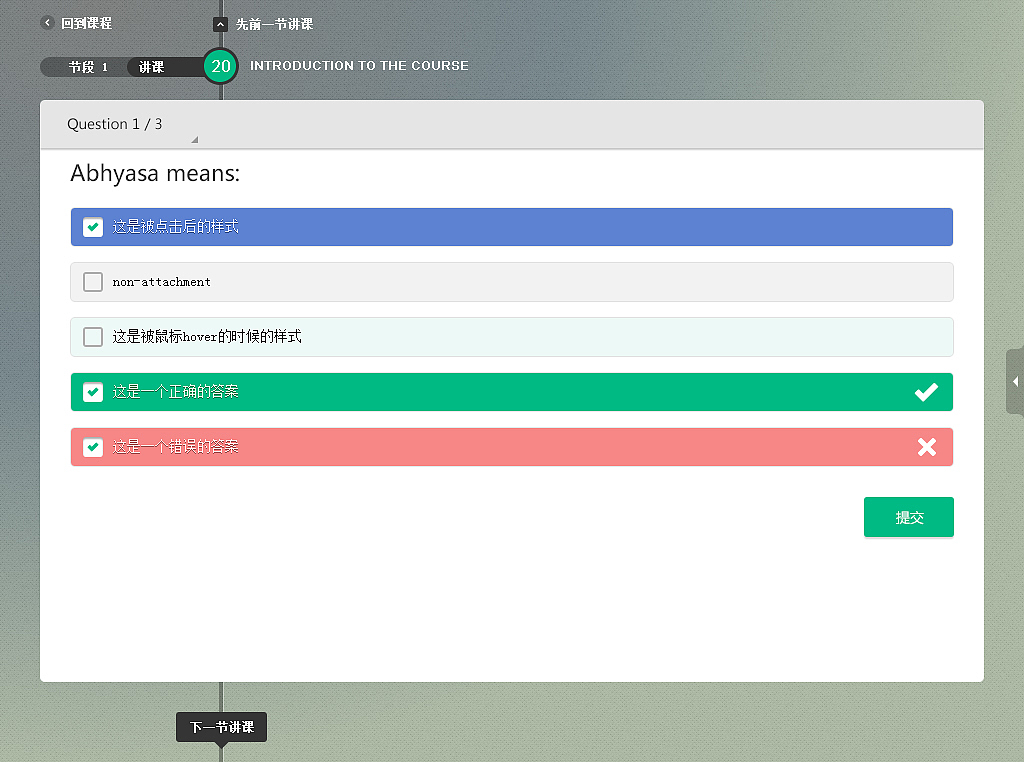
Task: Go to 先前一节讲课
Action: click(274, 24)
